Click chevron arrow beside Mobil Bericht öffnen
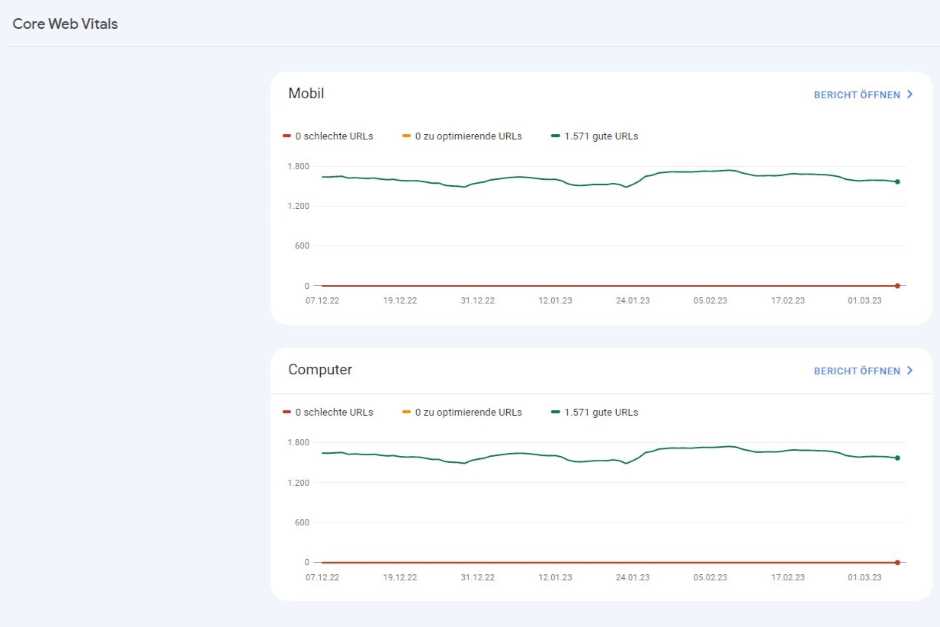 [x=909, y=95]
